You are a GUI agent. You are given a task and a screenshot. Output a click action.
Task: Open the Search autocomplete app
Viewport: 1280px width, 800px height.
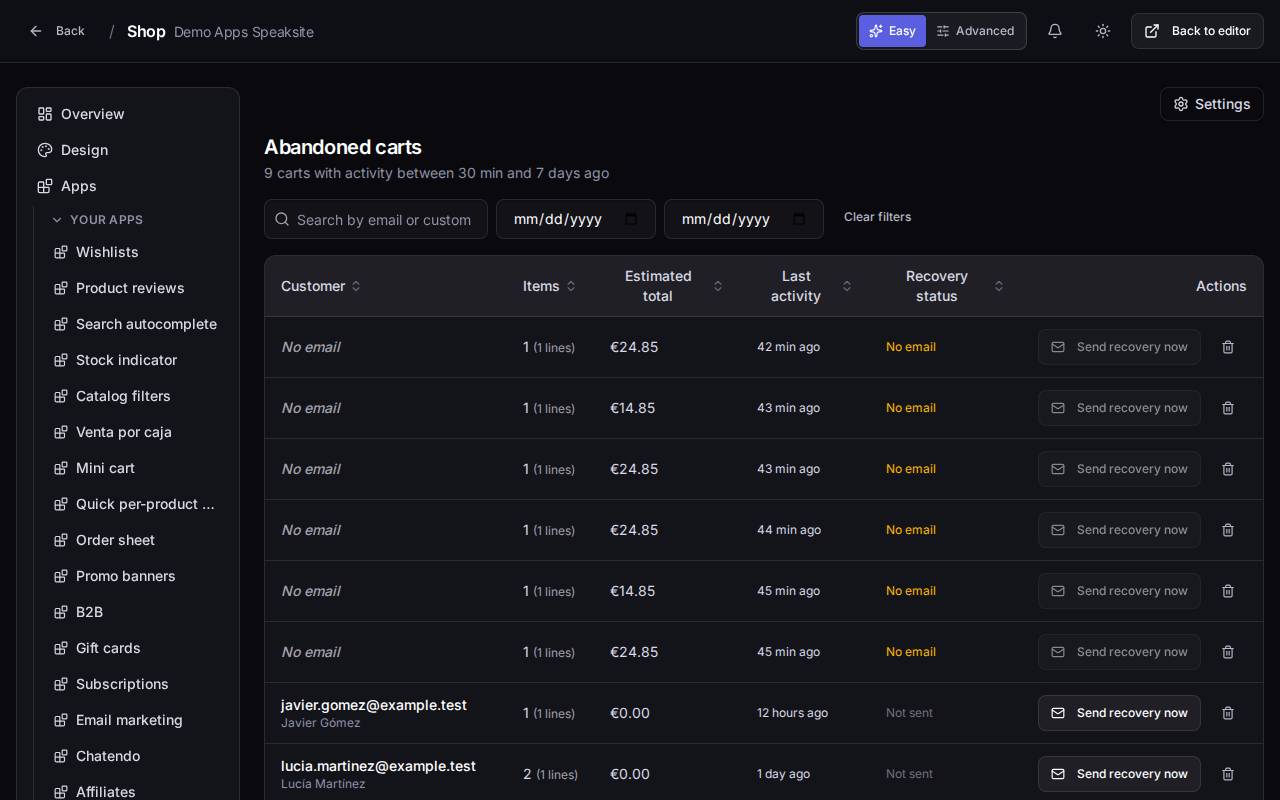coord(136,324)
